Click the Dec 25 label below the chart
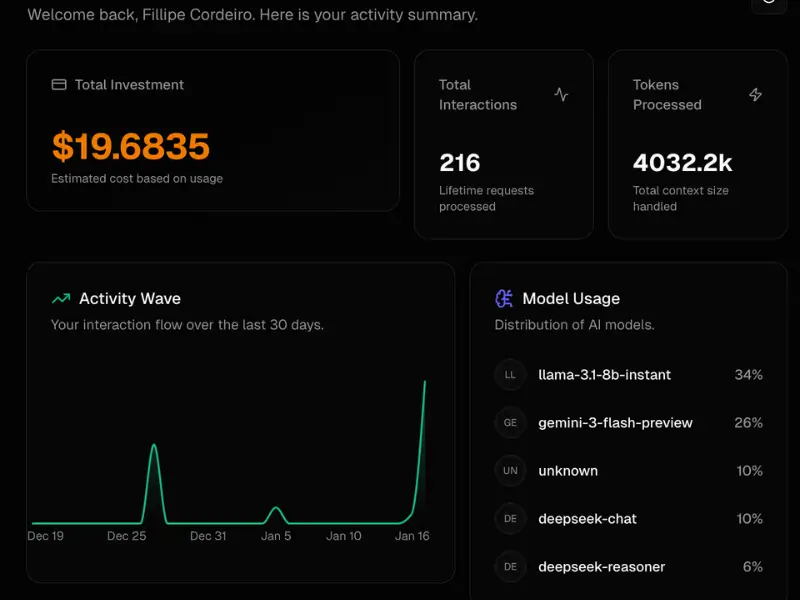The image size is (800, 600). pos(125,536)
